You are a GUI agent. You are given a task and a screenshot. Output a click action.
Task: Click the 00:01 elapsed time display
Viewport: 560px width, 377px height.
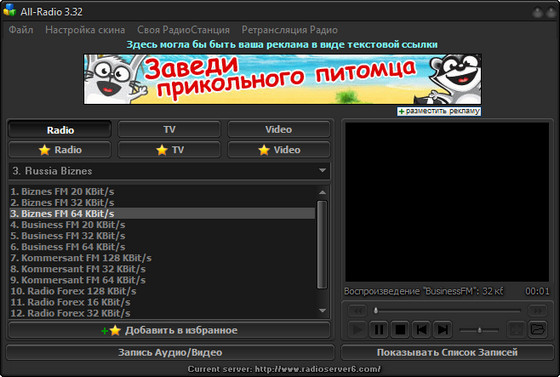pos(537,291)
